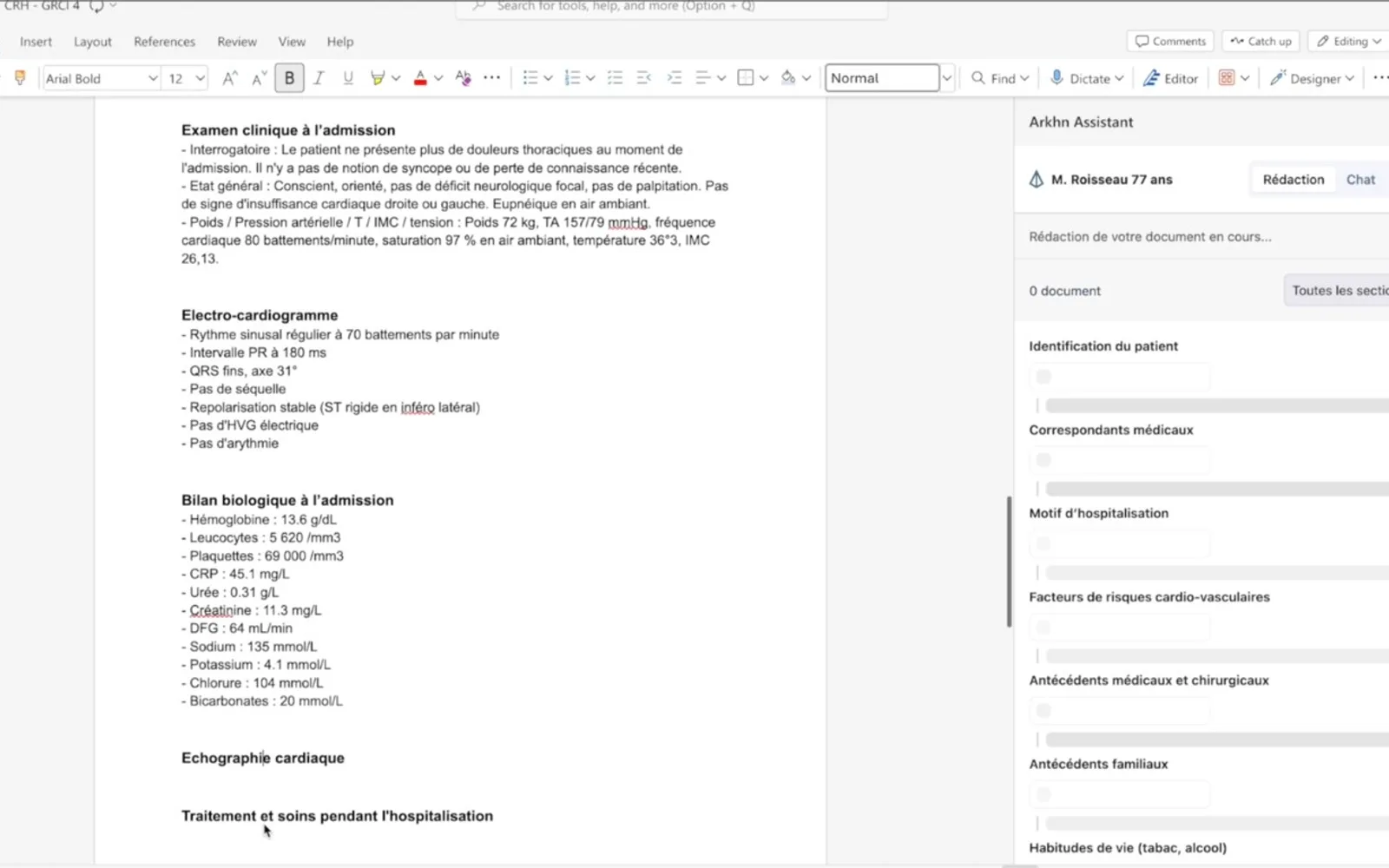Open the Designer tool
Image resolution: width=1389 pixels, height=868 pixels.
pyautogui.click(x=1313, y=78)
